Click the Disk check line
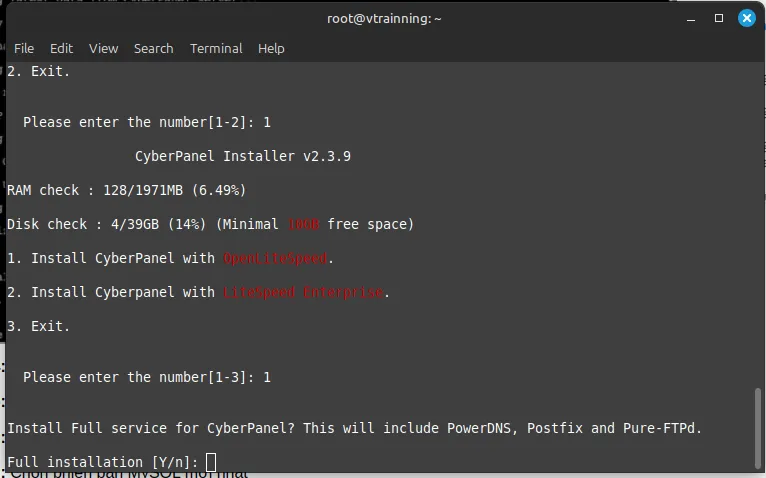This screenshot has width=766, height=478. point(210,224)
